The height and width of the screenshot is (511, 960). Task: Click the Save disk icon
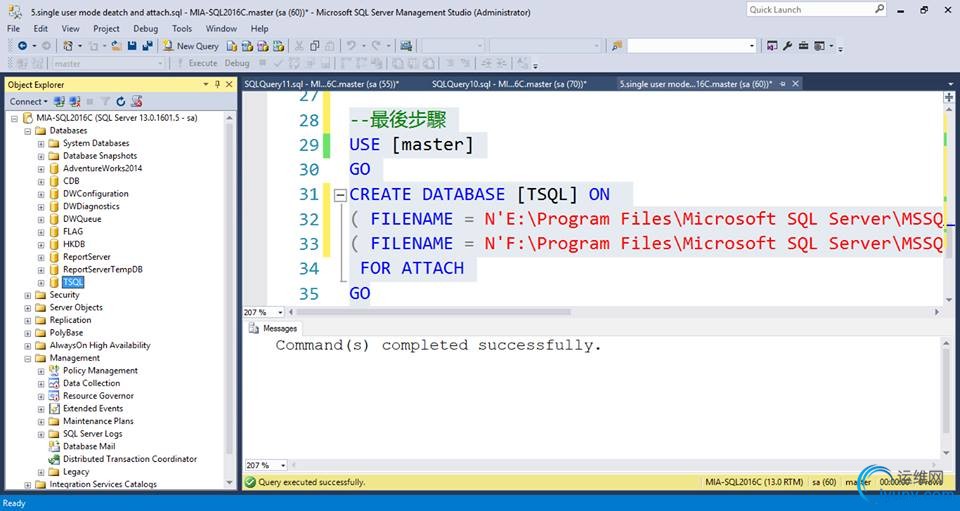132,46
